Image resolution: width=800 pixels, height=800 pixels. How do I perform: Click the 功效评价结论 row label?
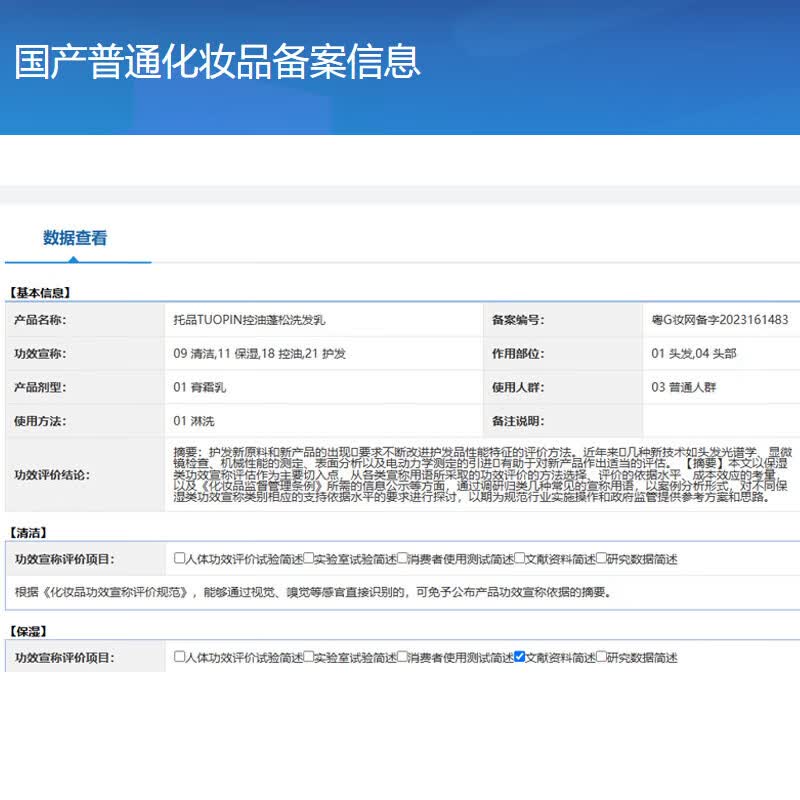pyautogui.click(x=52, y=475)
